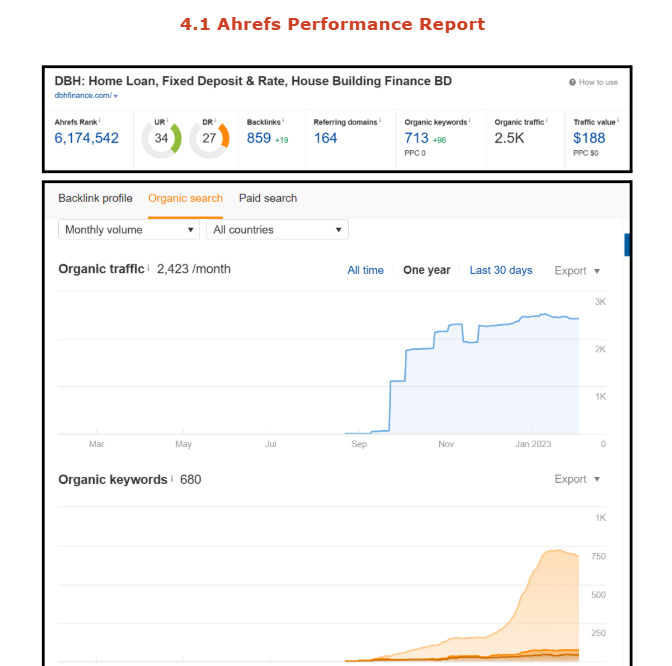Expand the All countries dropdown
The image size is (672, 666).
click(277, 230)
